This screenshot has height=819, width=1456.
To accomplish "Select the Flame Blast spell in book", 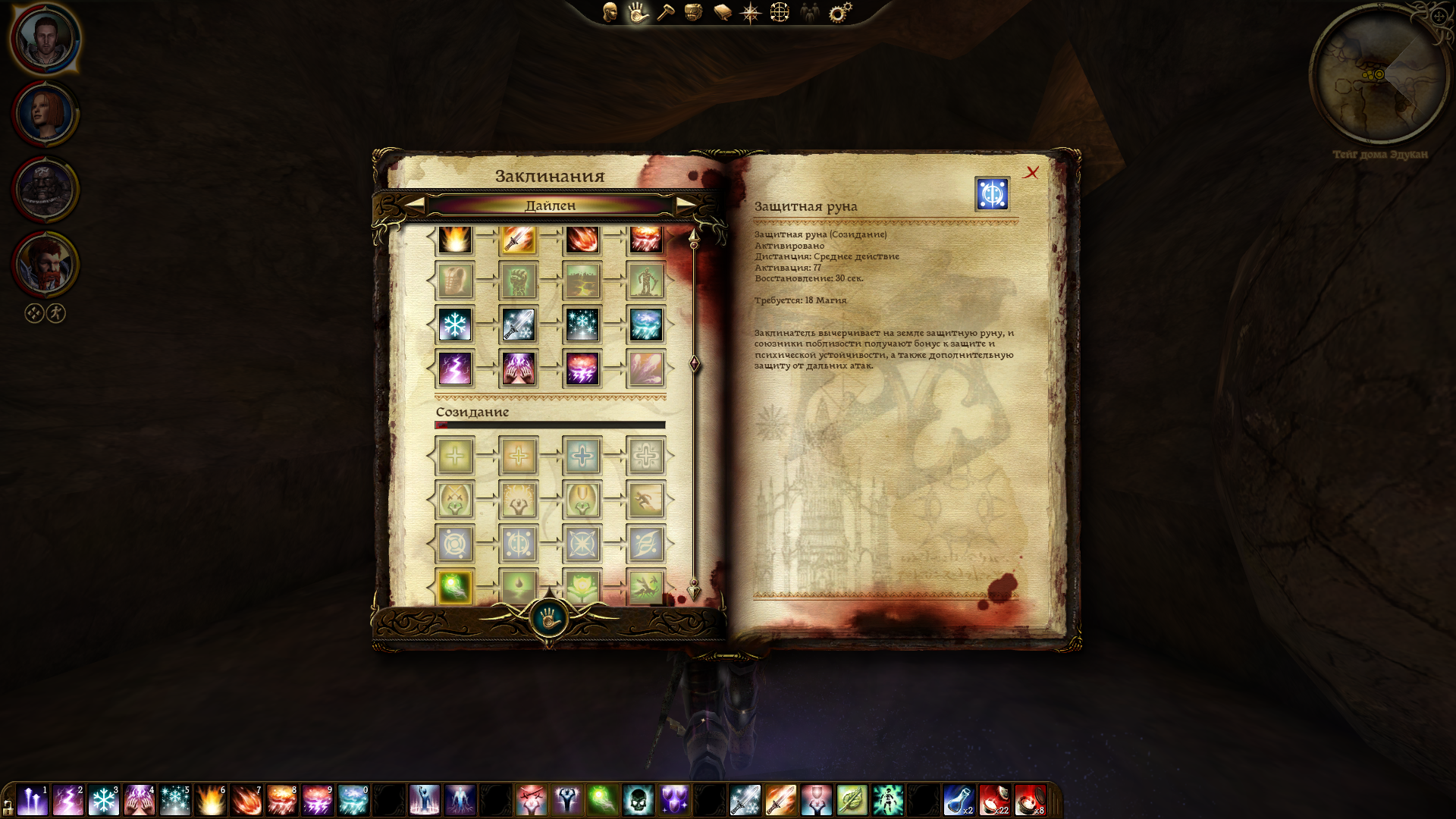I will 455,240.
